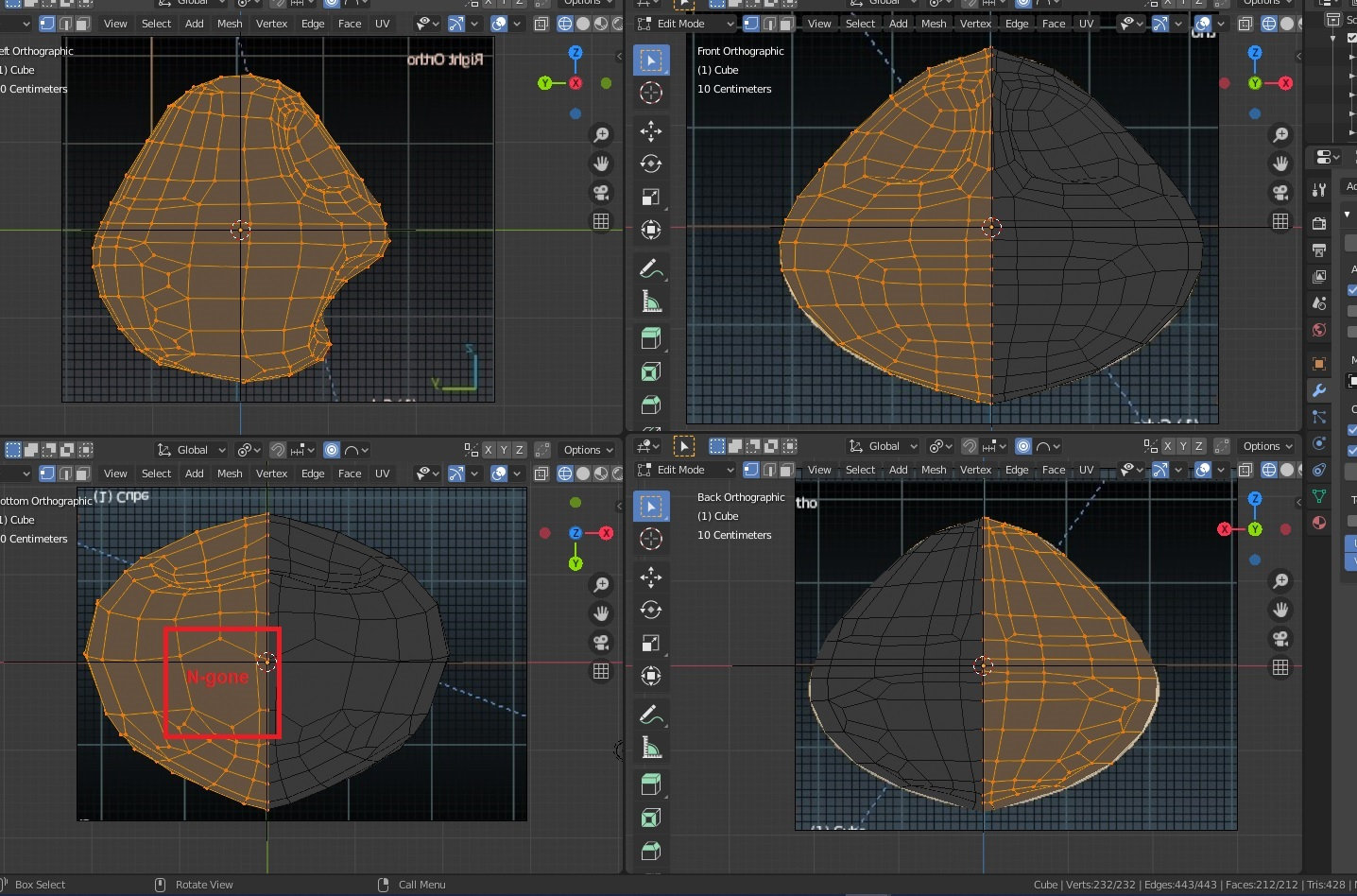The image size is (1357, 896).
Task: Select Measure tool in Front Orthographic viewport
Action: point(651,302)
